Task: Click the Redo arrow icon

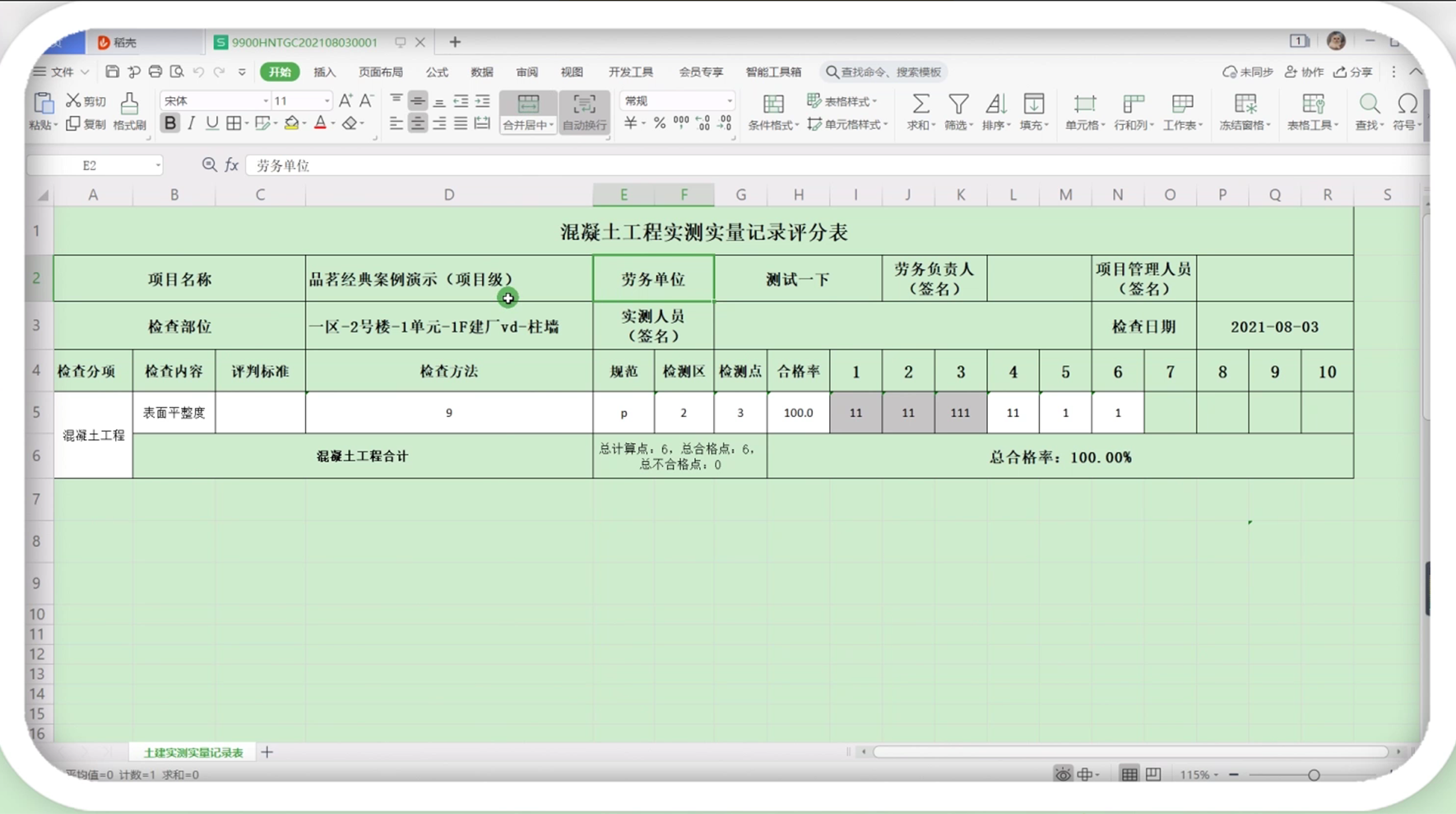Action: click(x=220, y=72)
